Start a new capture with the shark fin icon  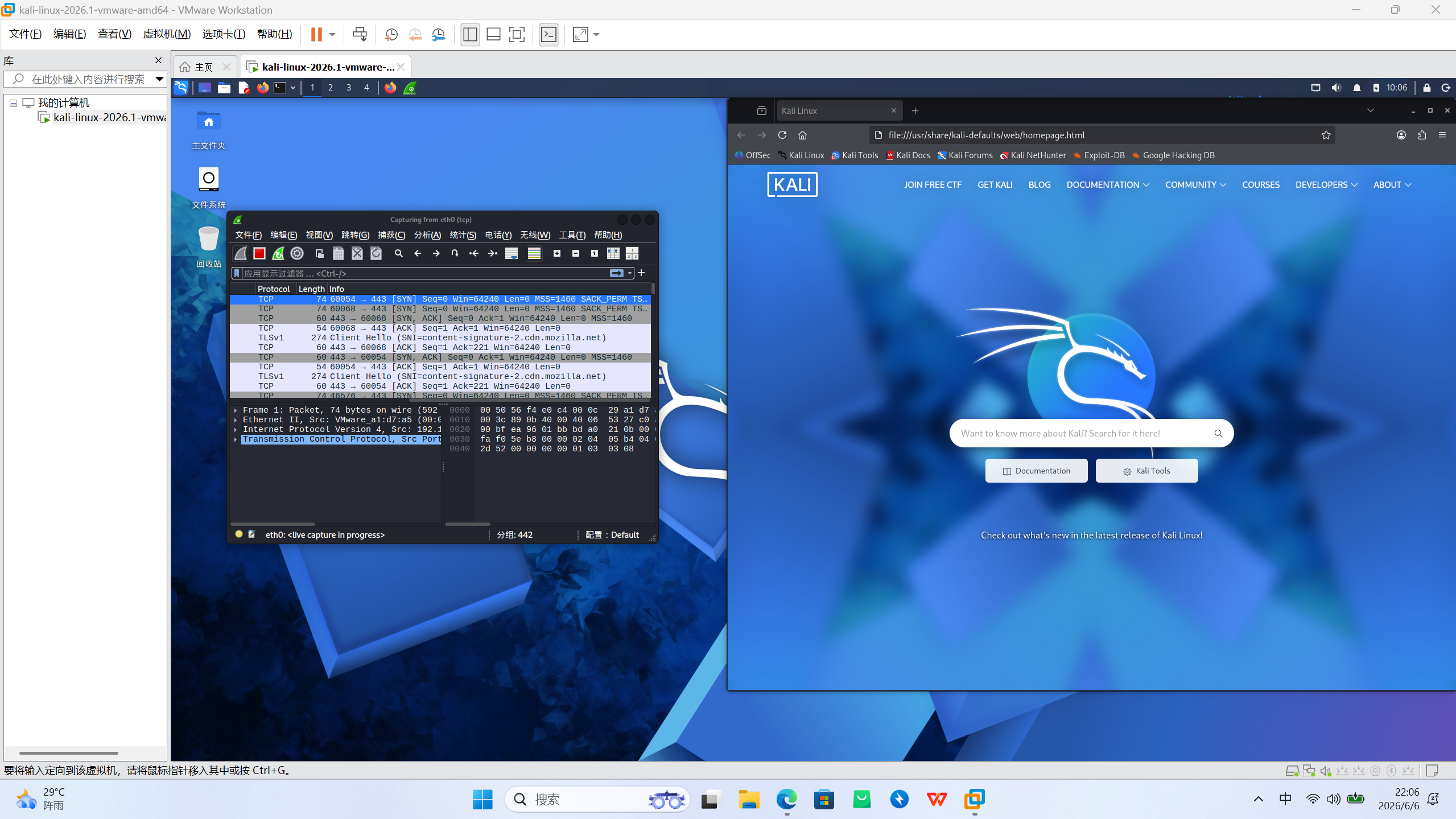(241, 253)
